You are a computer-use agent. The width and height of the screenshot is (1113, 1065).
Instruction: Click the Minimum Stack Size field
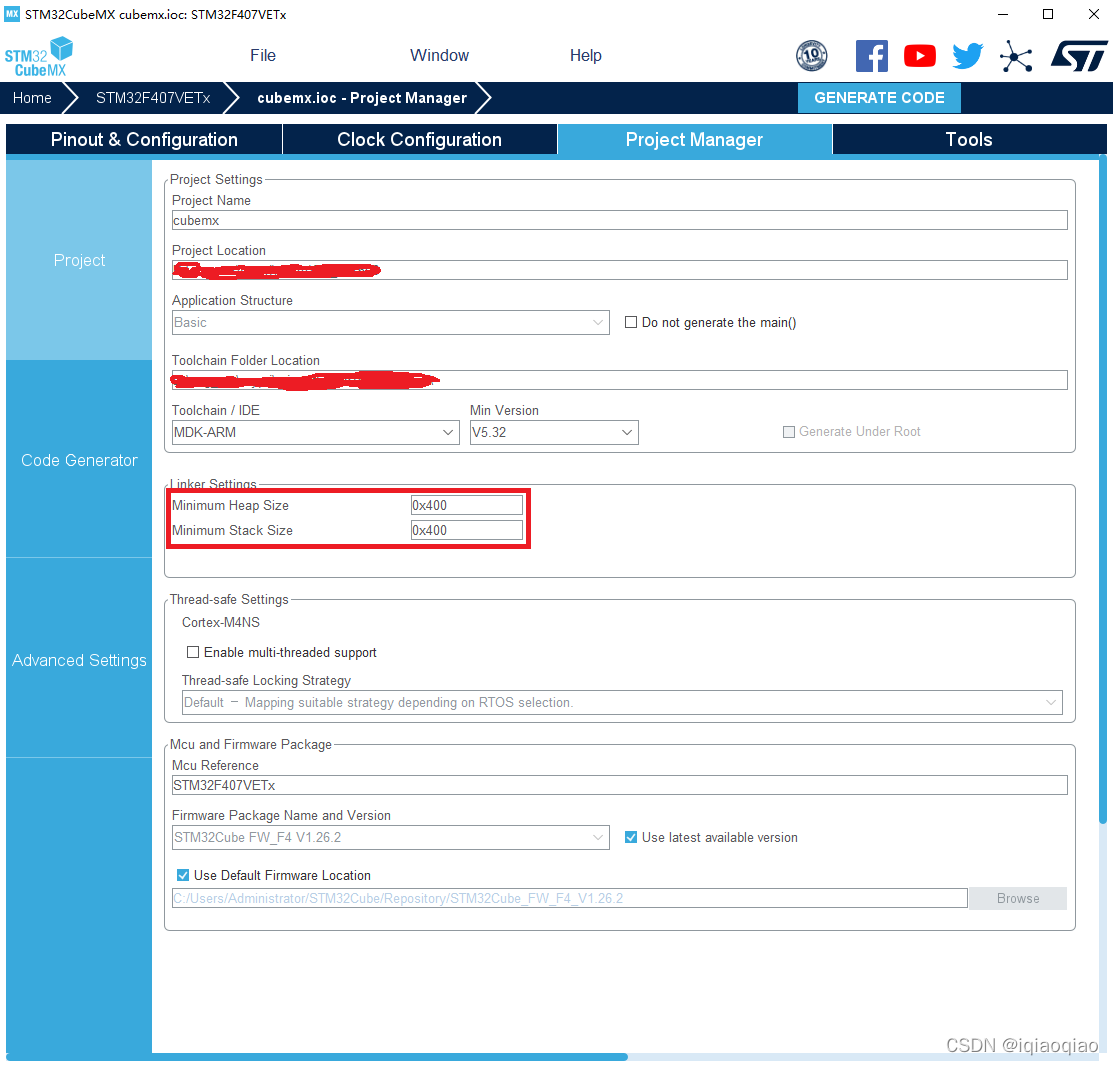point(467,530)
